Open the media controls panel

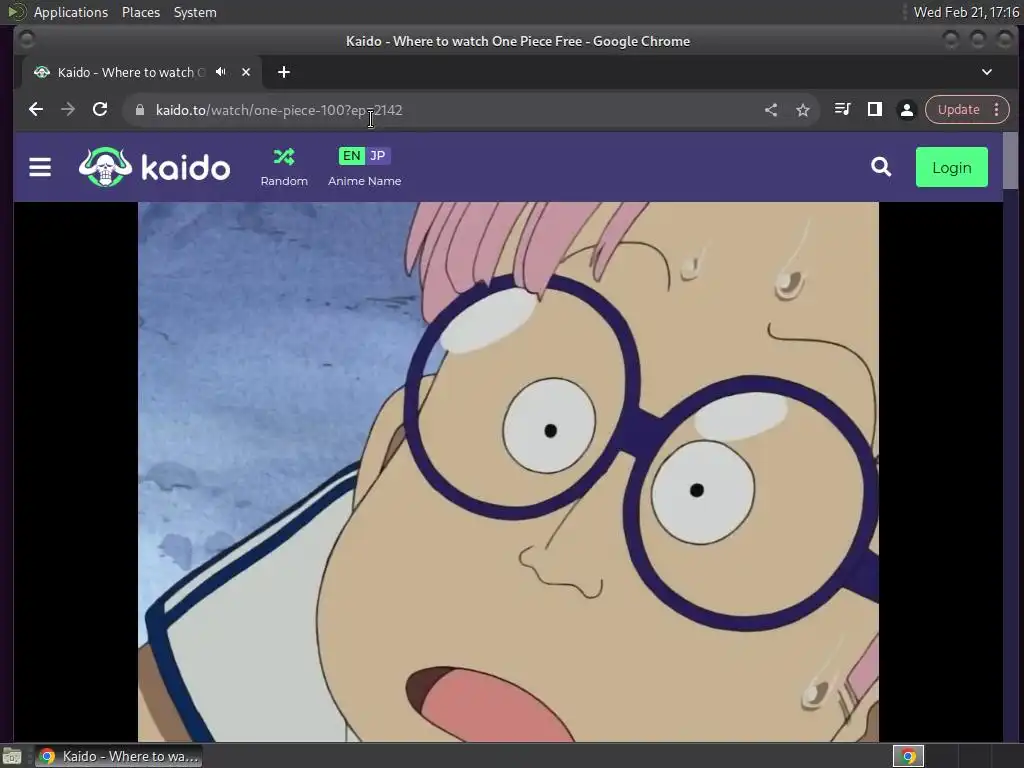click(x=842, y=110)
